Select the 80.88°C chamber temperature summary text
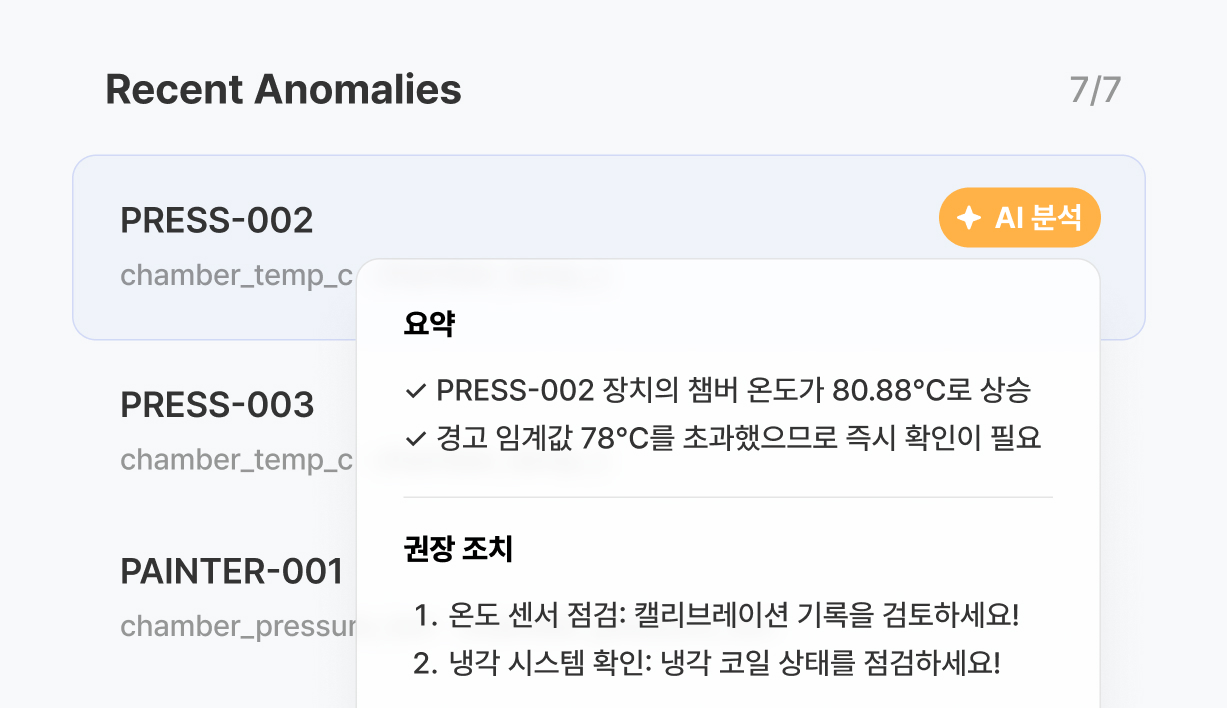The image size is (1227, 708). point(733,391)
